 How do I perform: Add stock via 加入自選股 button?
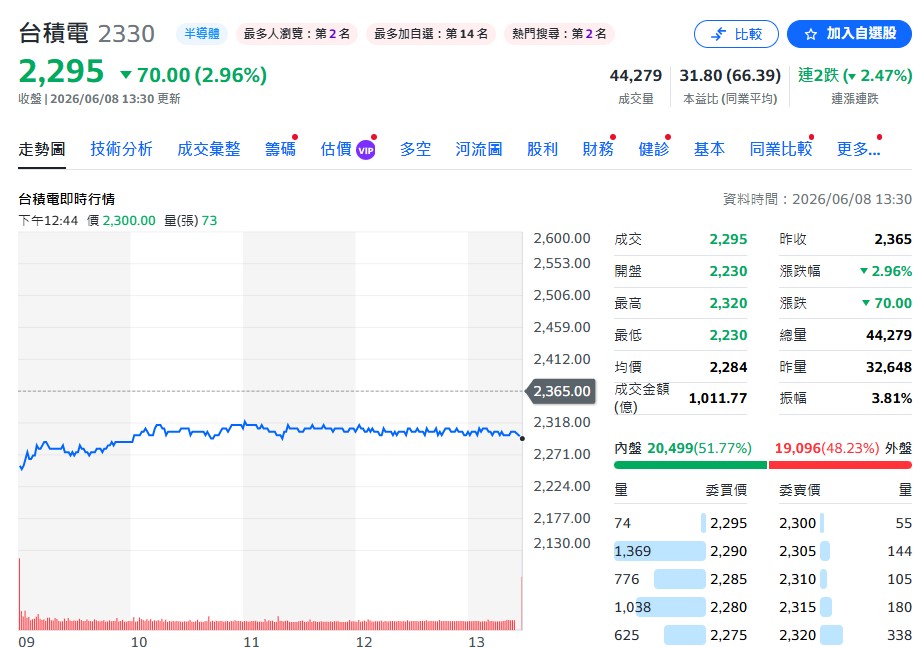coord(849,34)
